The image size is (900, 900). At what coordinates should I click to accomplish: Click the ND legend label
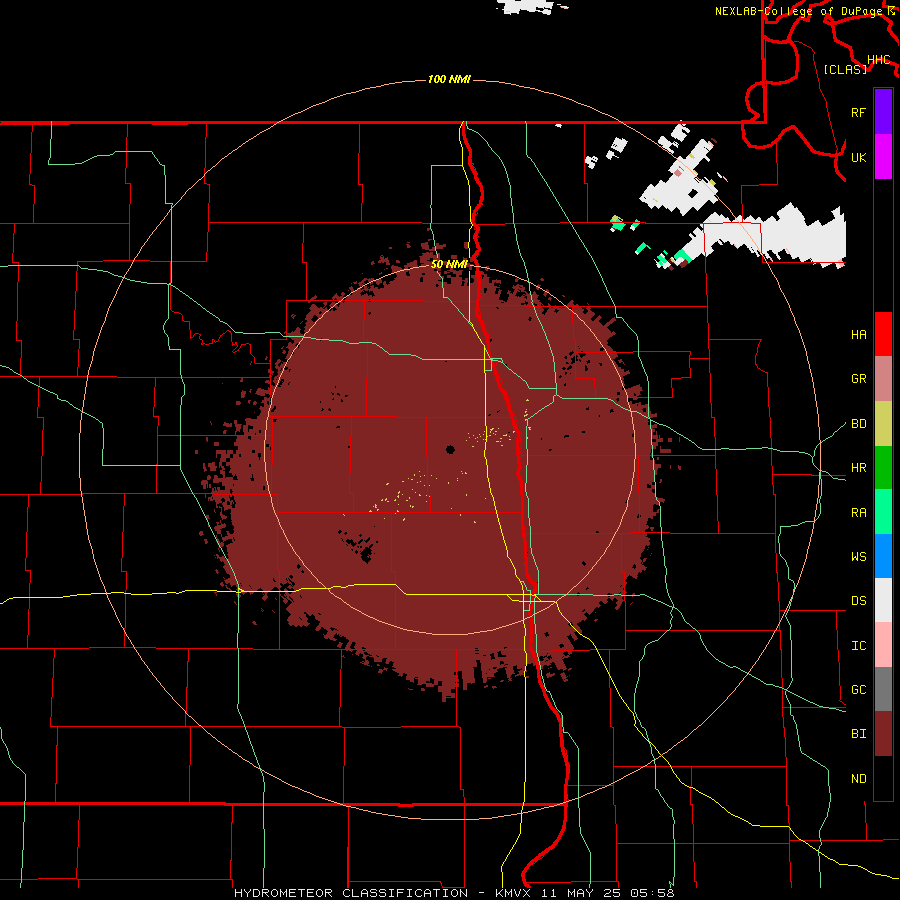pos(858,779)
